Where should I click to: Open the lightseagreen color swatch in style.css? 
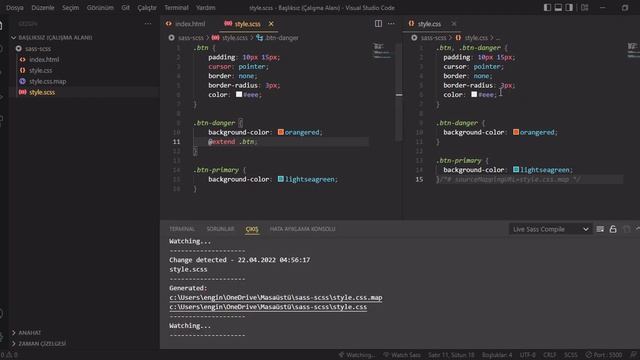point(516,169)
